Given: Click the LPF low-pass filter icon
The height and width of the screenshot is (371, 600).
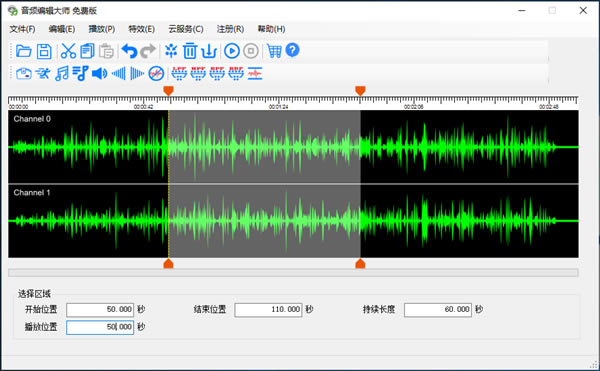Looking at the screenshot, I should coord(179,73).
